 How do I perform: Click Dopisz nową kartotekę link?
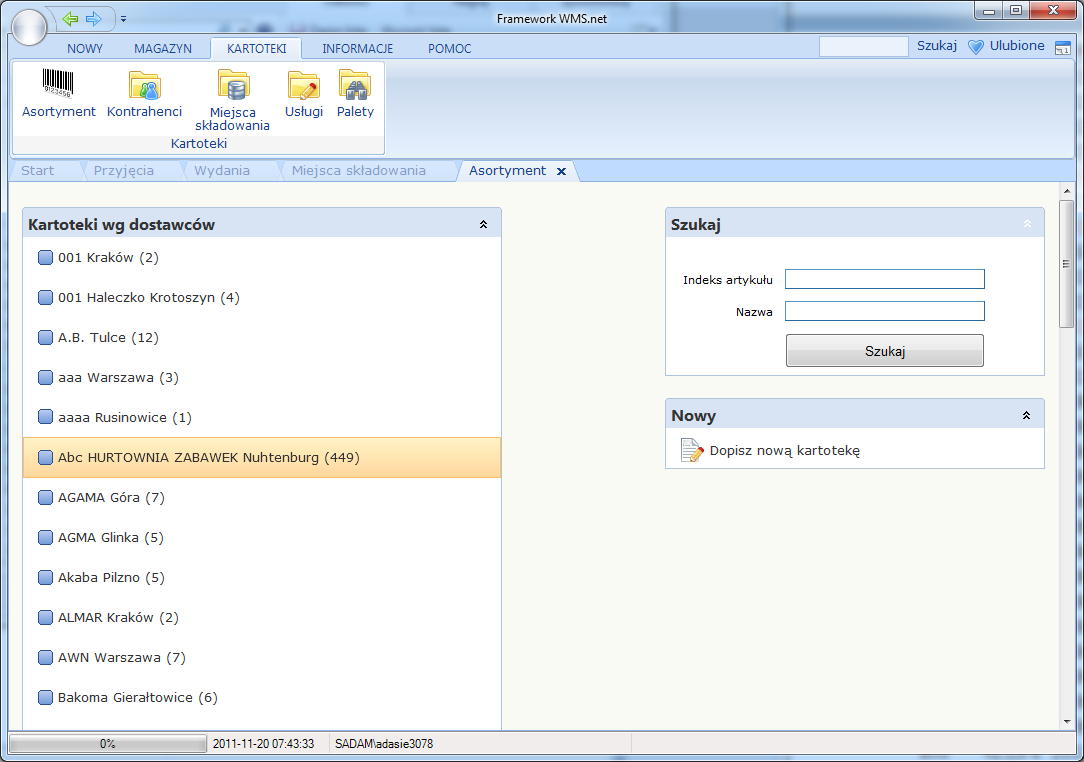click(785, 451)
